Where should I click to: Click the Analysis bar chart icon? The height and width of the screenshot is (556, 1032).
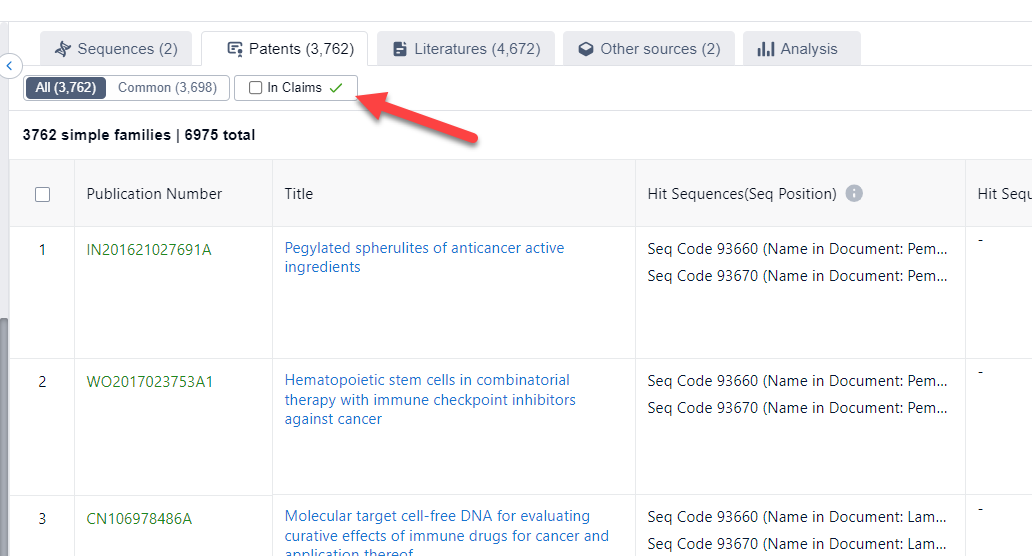(x=766, y=49)
